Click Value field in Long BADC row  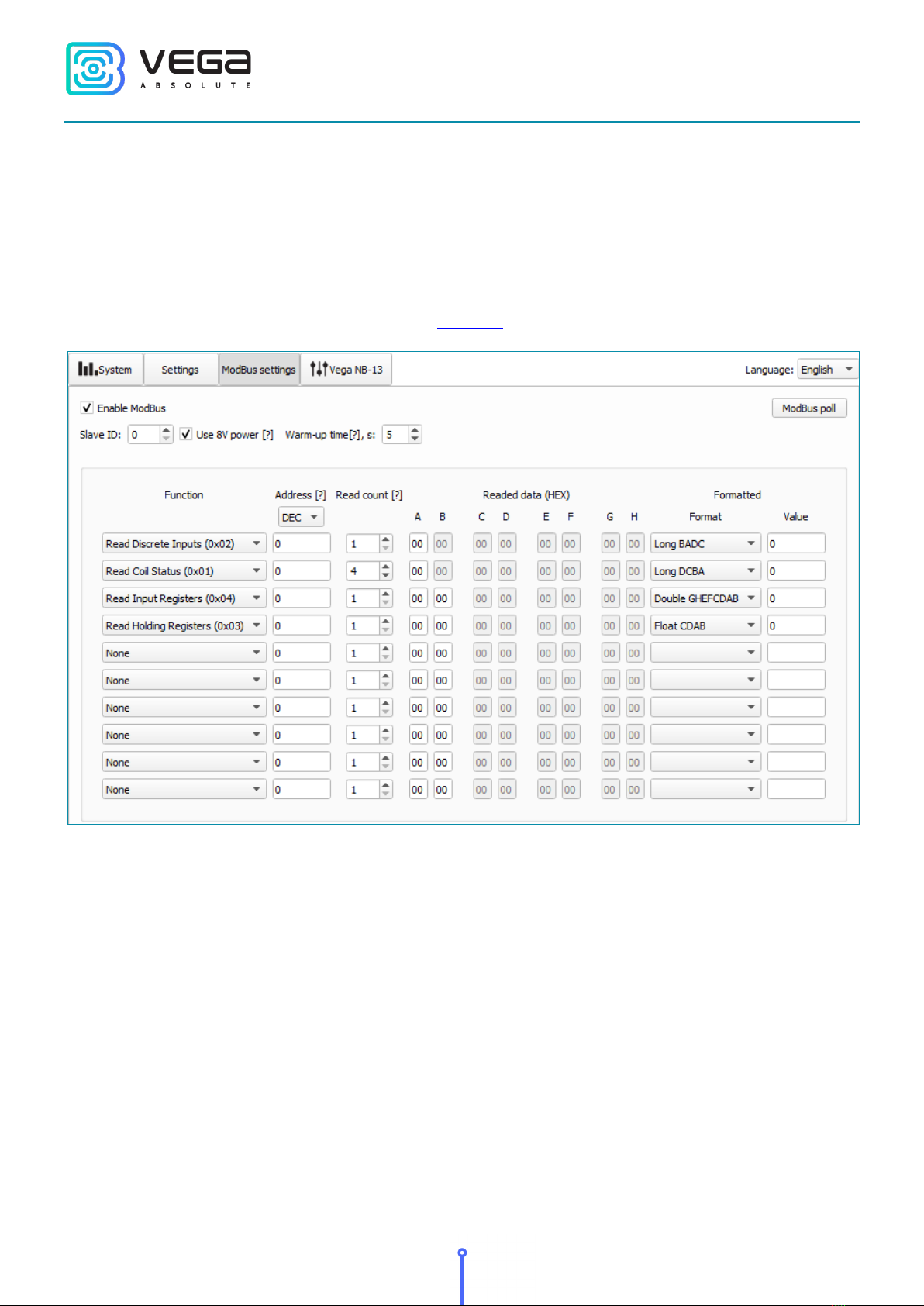point(796,544)
